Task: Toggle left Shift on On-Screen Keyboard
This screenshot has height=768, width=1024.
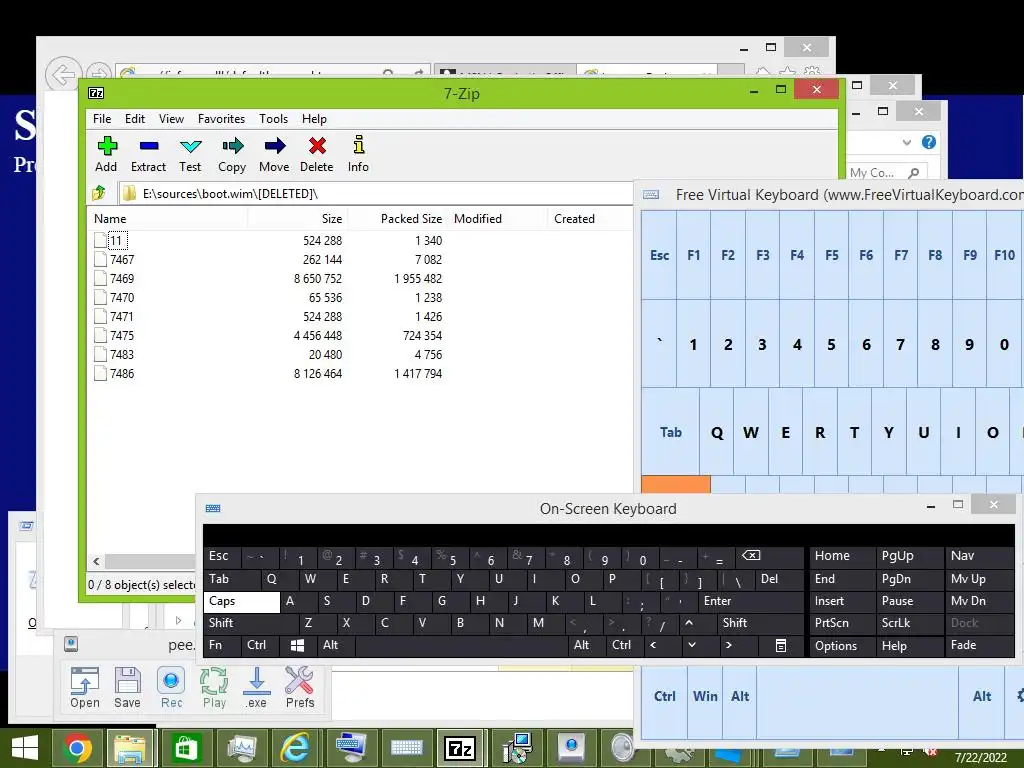Action: click(252, 623)
